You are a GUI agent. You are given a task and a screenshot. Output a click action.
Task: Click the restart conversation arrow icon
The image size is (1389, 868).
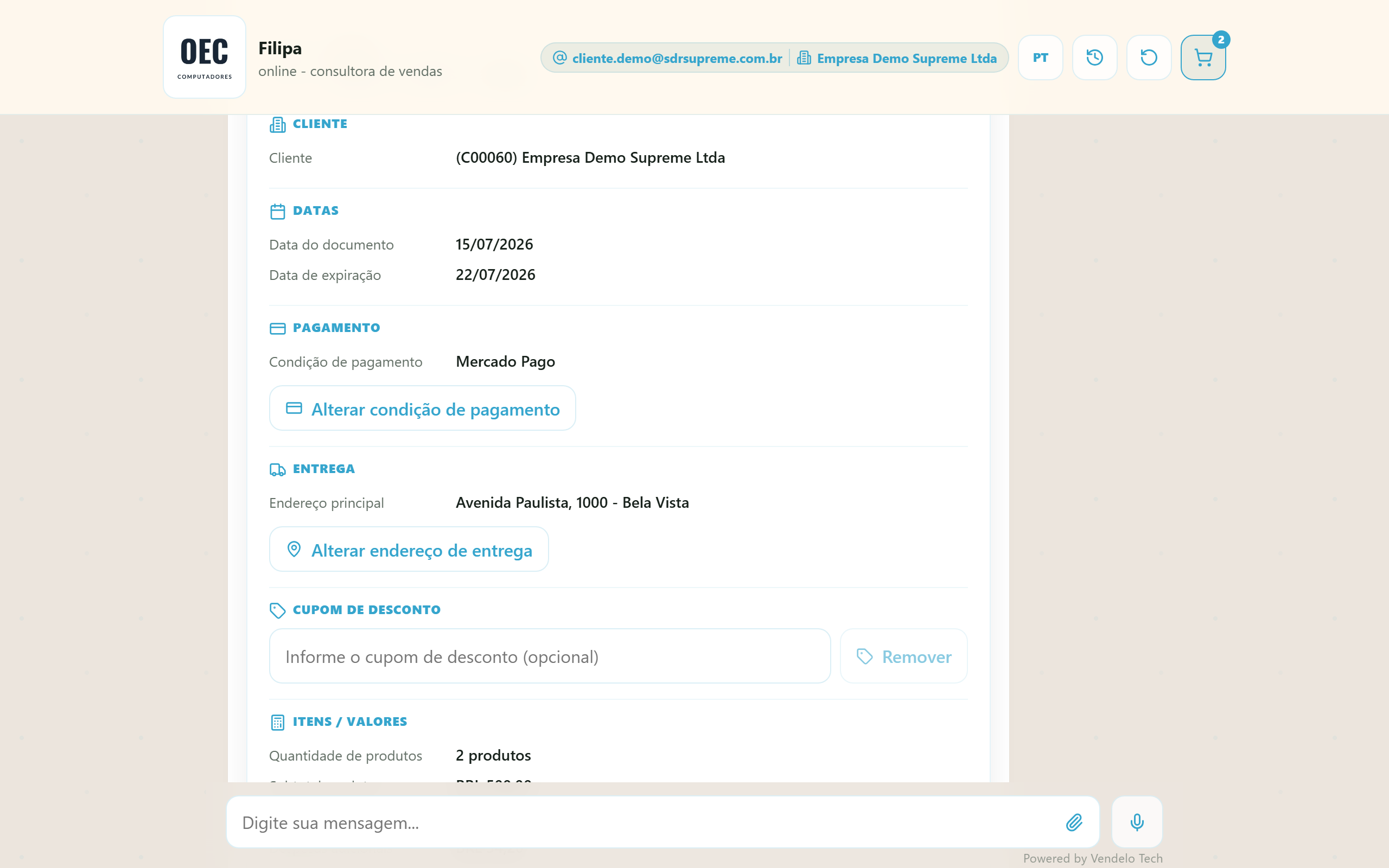point(1149,58)
